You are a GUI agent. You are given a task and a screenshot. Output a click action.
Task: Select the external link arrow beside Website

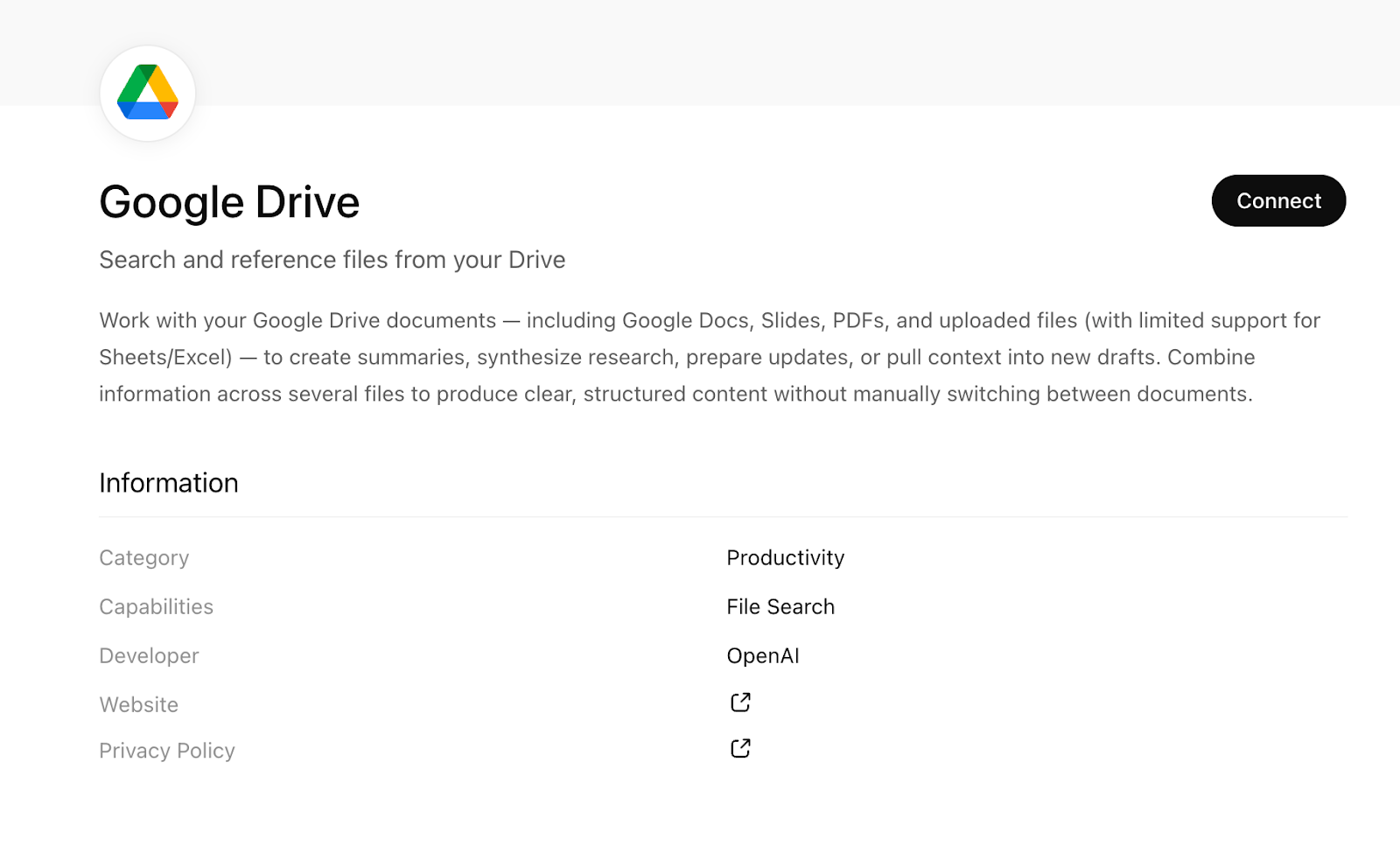pyautogui.click(x=739, y=702)
